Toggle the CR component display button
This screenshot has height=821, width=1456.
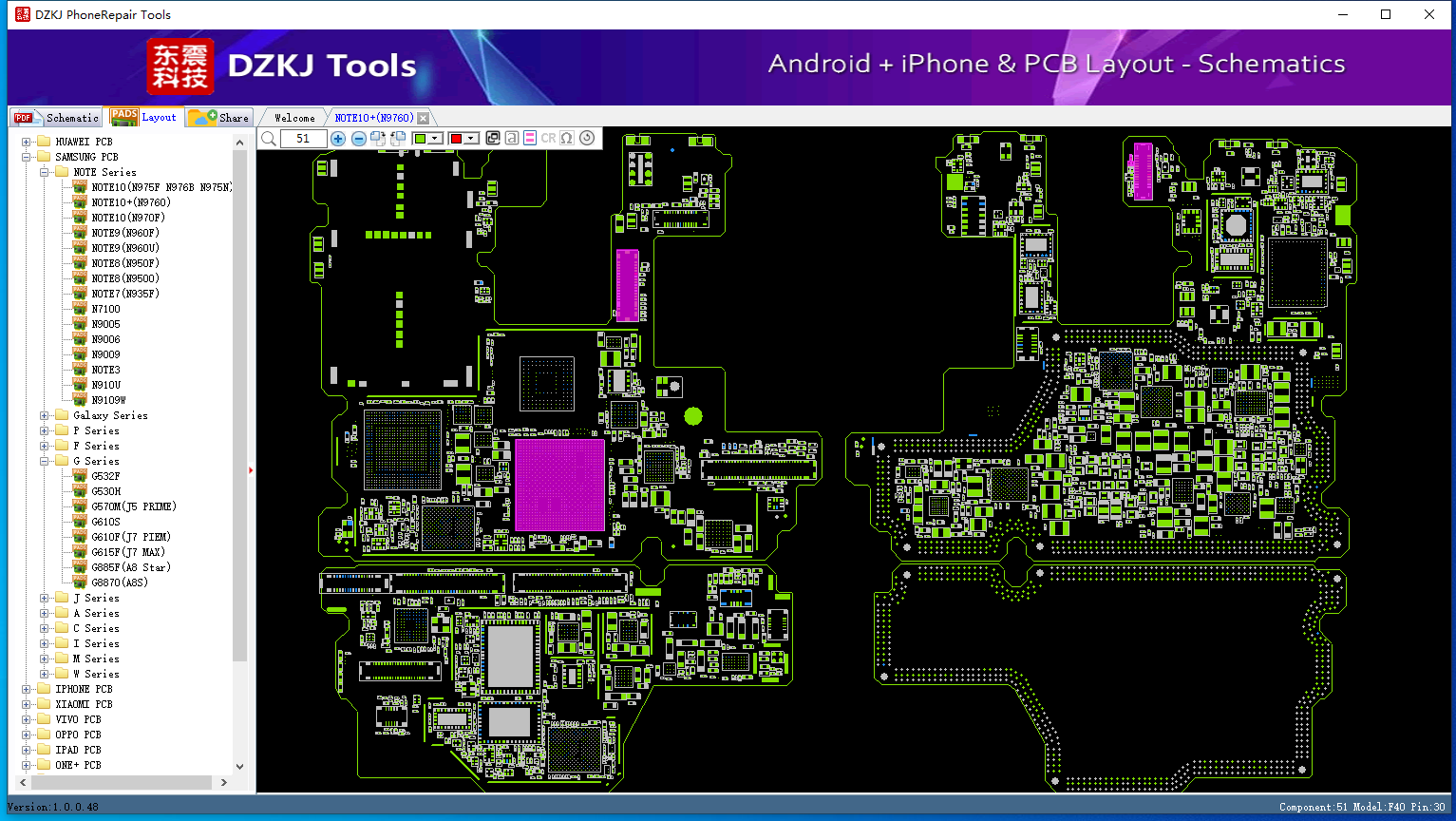tap(548, 139)
